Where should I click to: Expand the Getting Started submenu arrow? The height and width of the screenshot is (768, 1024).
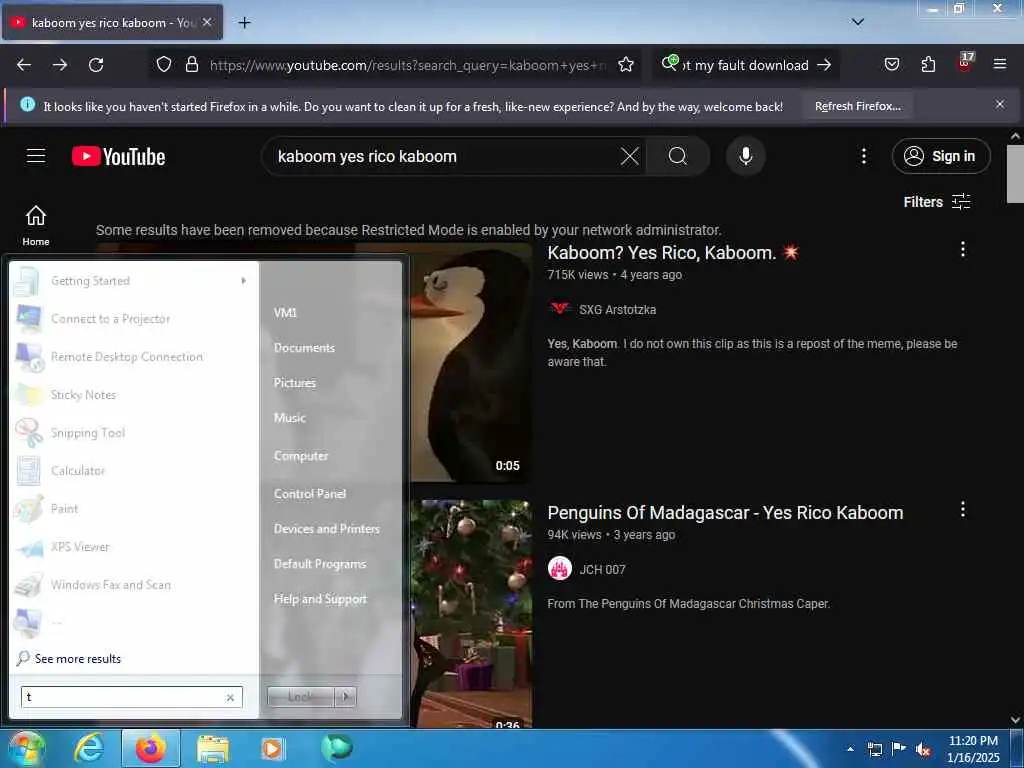(244, 280)
